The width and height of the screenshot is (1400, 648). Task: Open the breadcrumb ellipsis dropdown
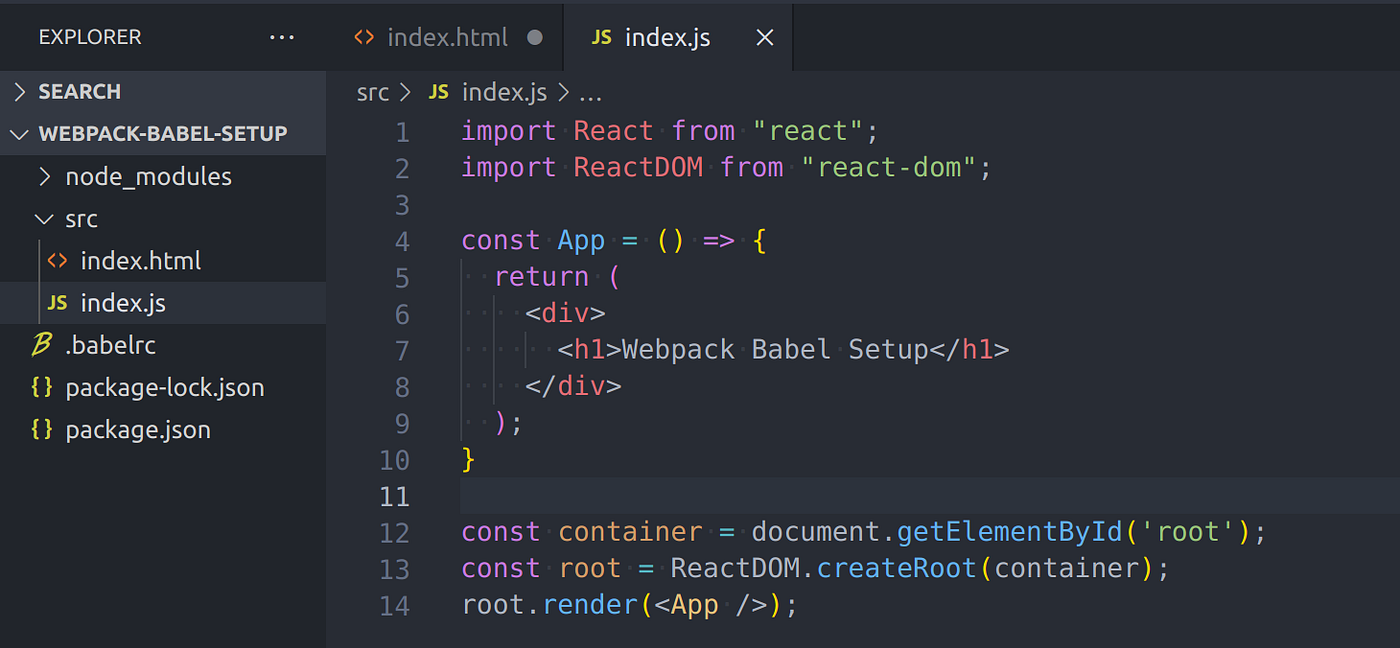pos(590,92)
